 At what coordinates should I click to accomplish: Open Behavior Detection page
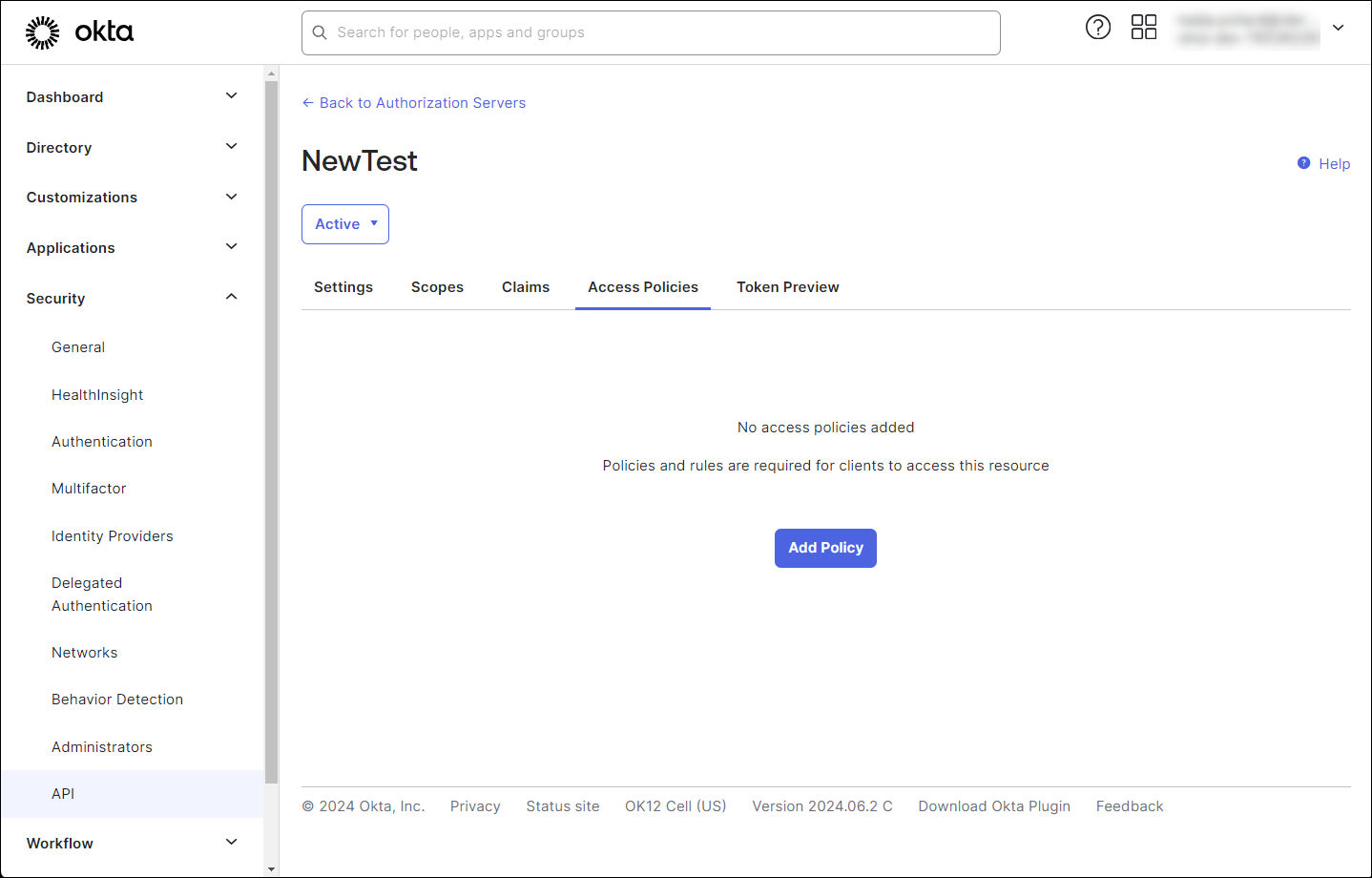pyautogui.click(x=117, y=700)
